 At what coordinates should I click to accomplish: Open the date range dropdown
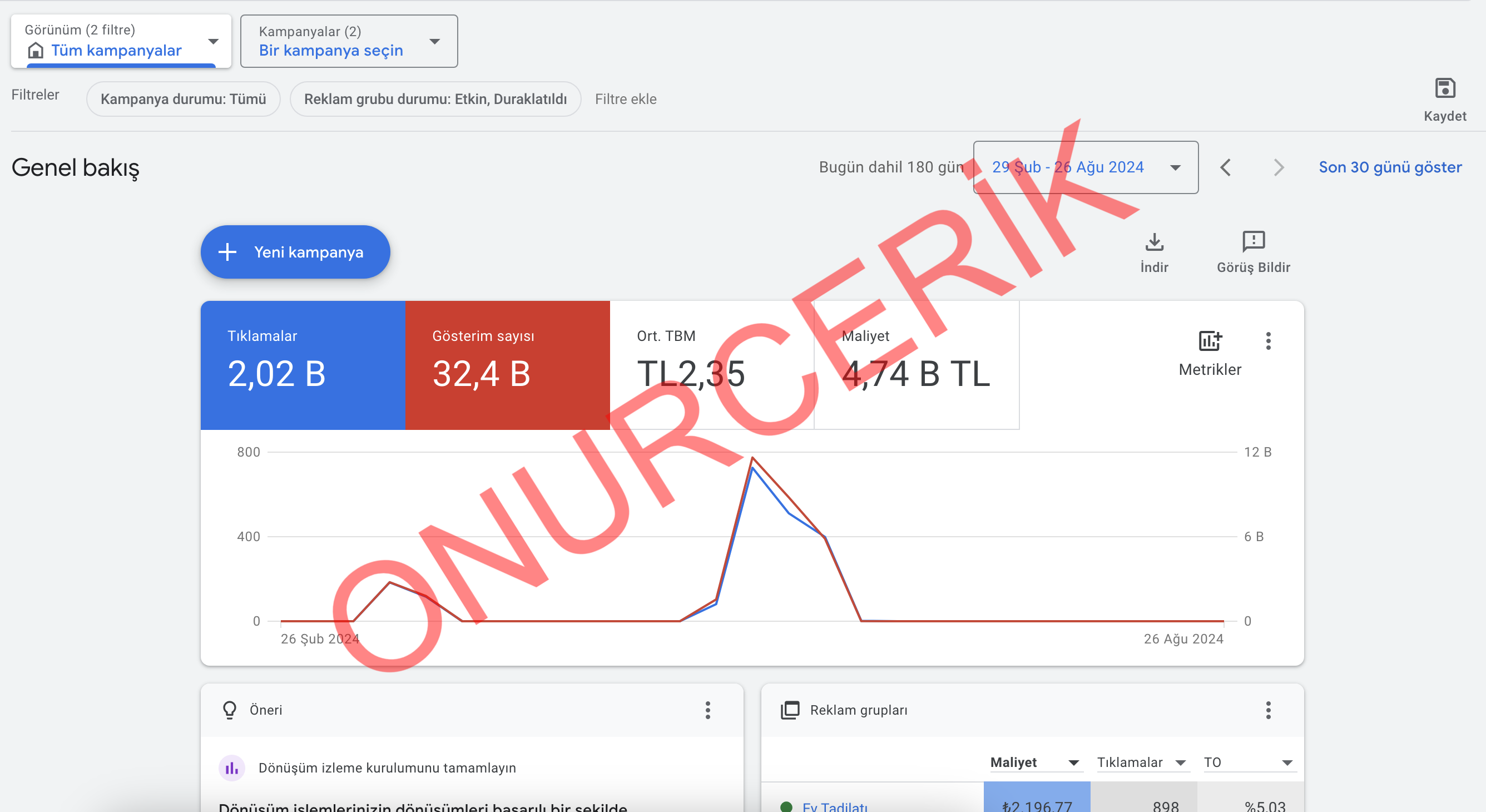click(x=1084, y=168)
